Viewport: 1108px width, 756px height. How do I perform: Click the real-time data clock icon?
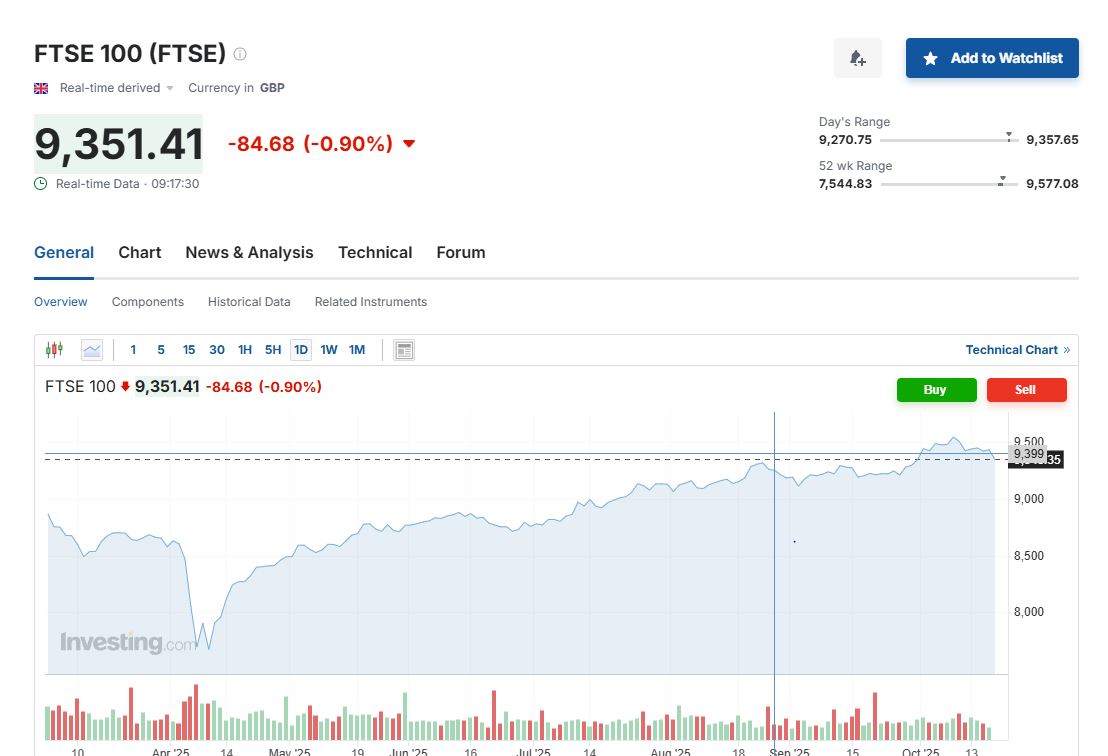tap(41, 184)
